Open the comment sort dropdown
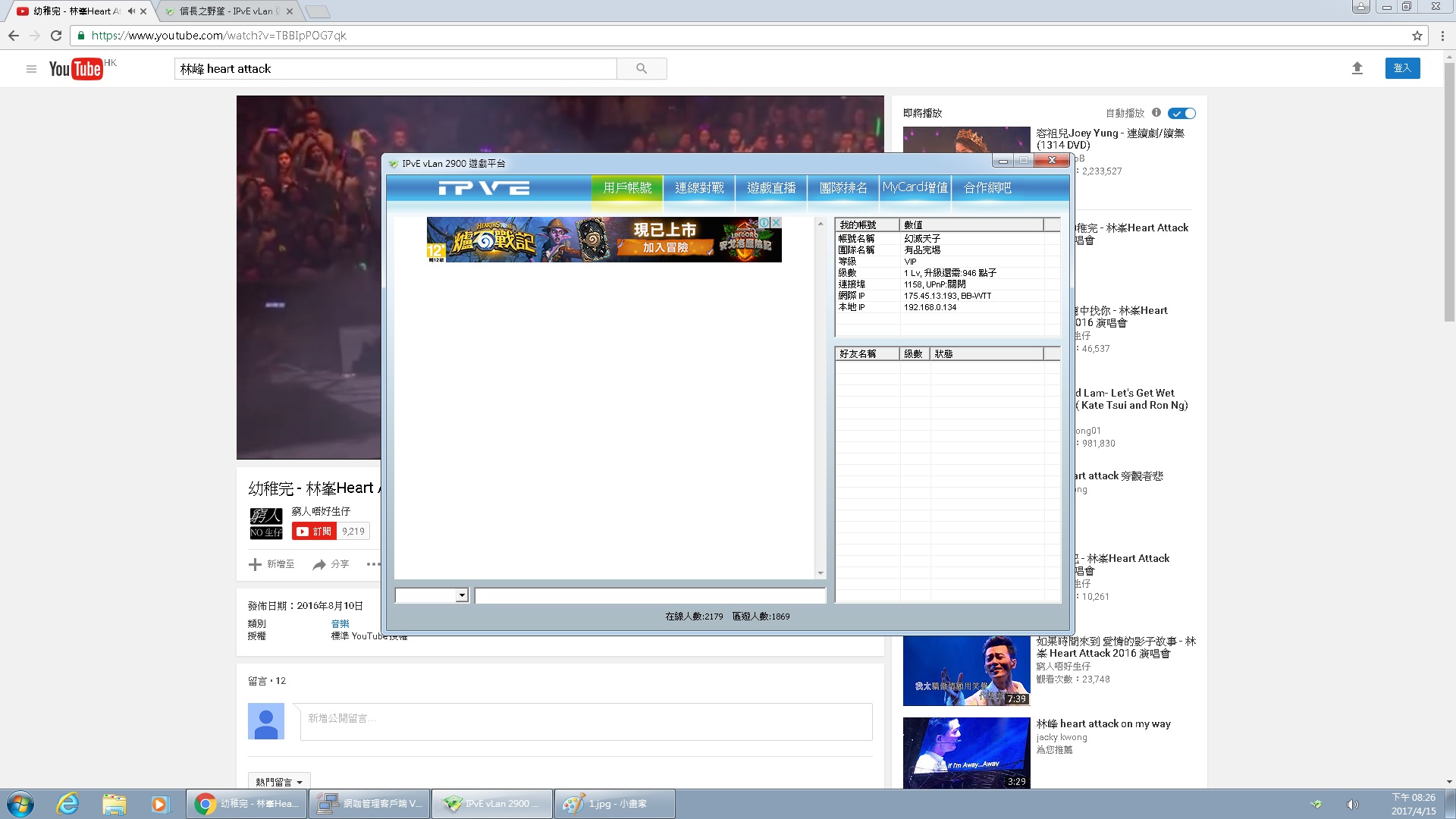Screen dimensions: 1456x819 coord(279,782)
